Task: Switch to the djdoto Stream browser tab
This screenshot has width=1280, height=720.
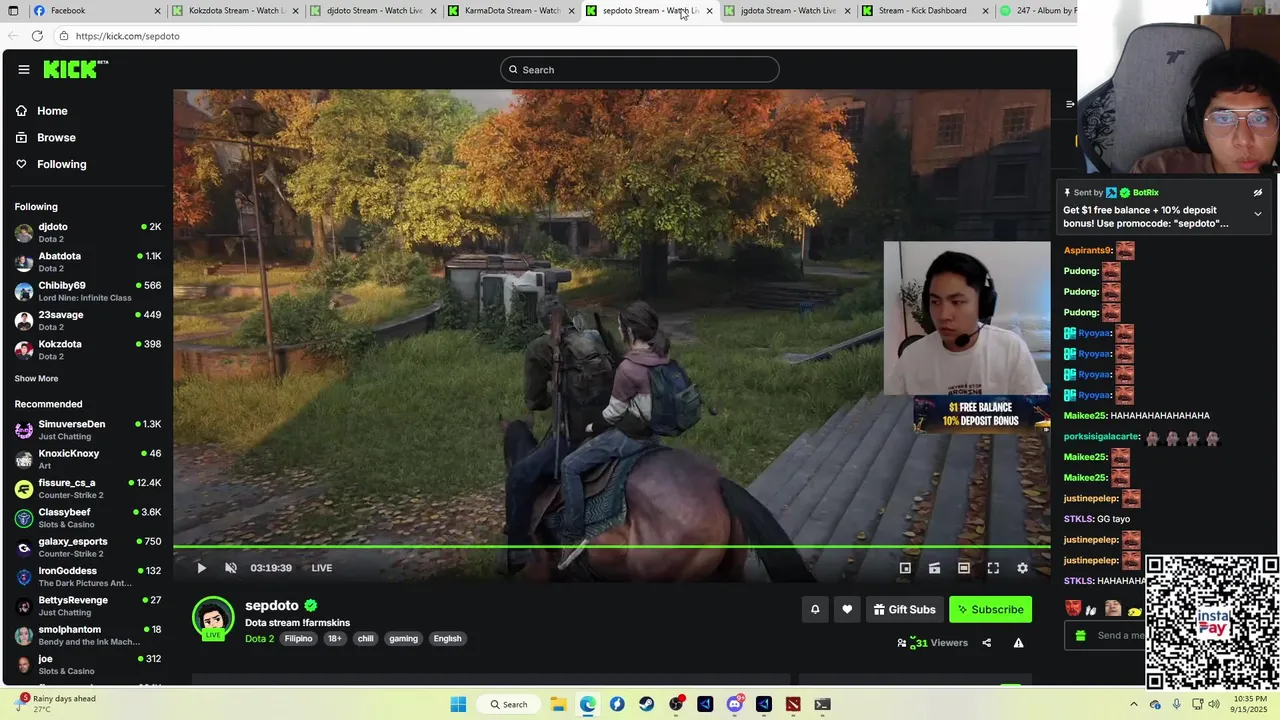Action: [x=374, y=11]
